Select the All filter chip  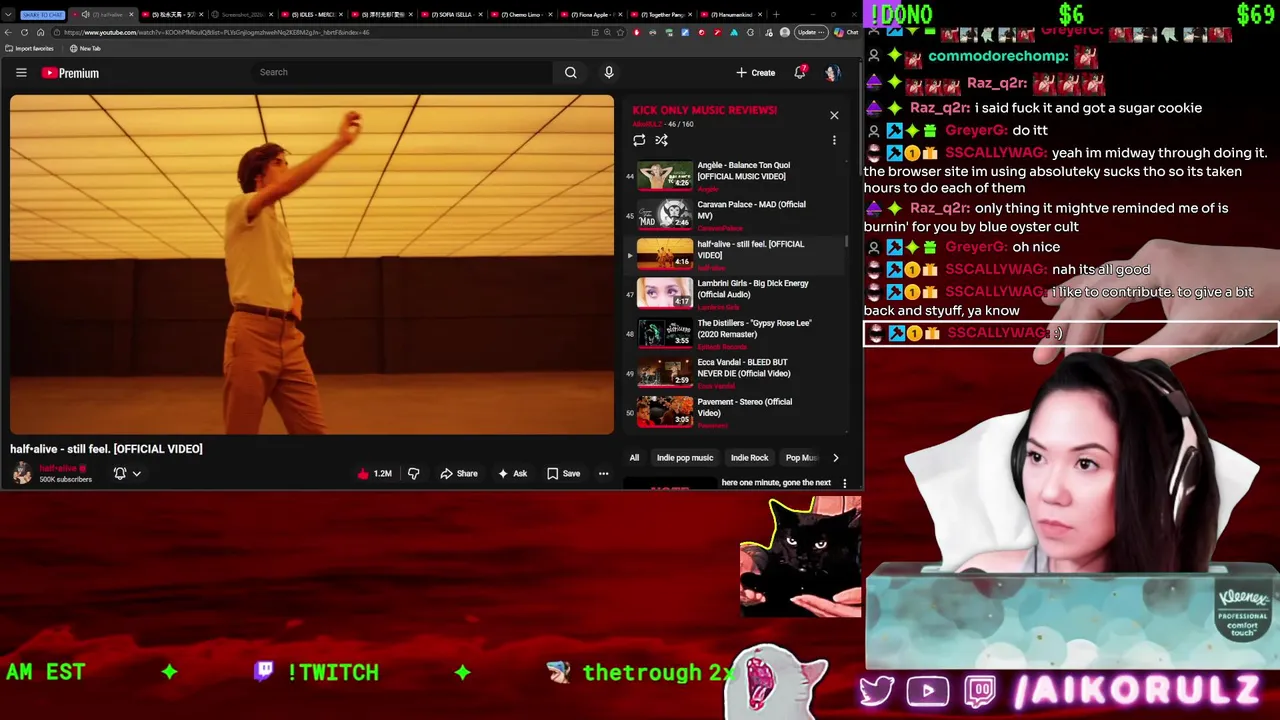pyautogui.click(x=634, y=457)
